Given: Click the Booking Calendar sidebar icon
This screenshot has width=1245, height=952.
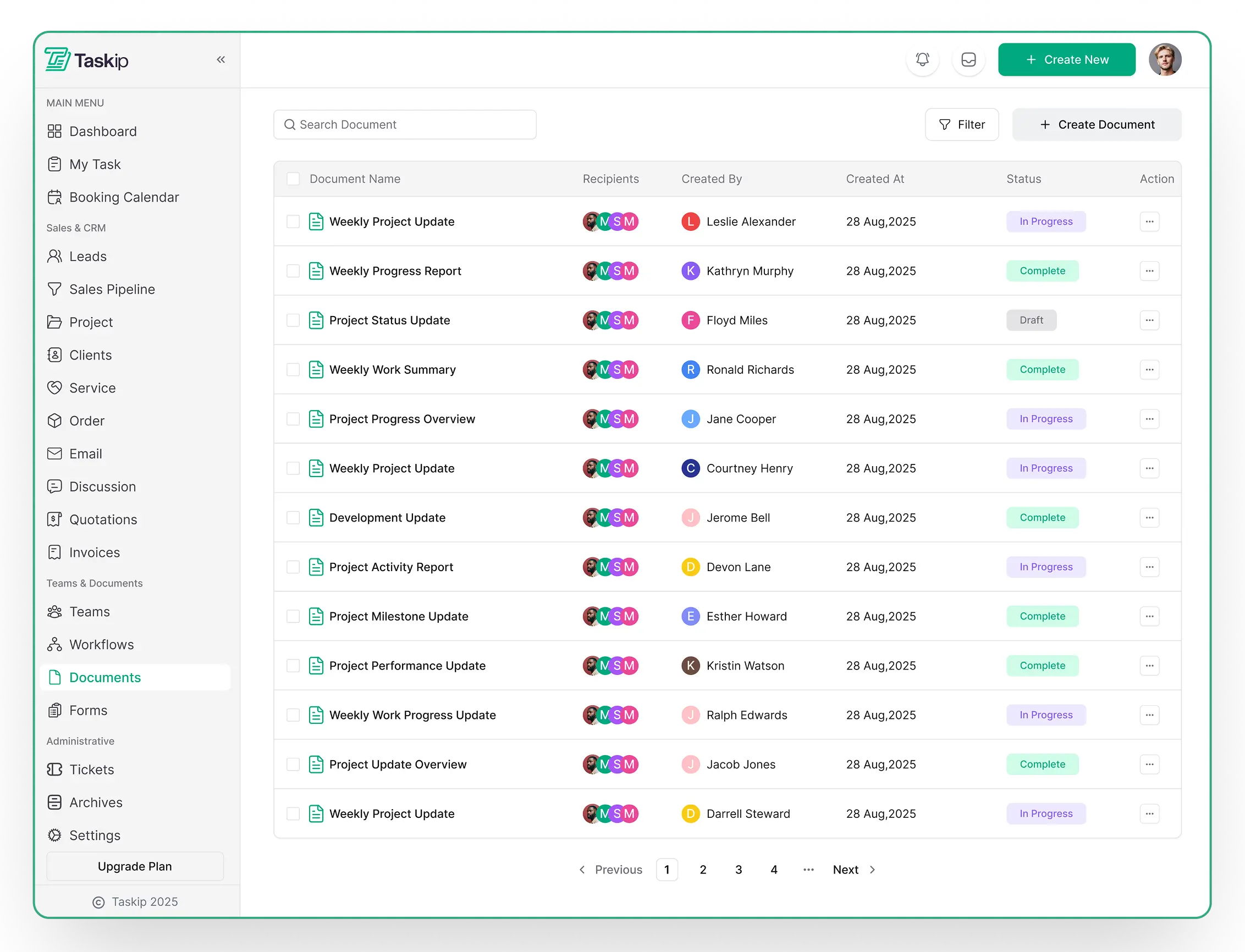Looking at the screenshot, I should (x=54, y=197).
